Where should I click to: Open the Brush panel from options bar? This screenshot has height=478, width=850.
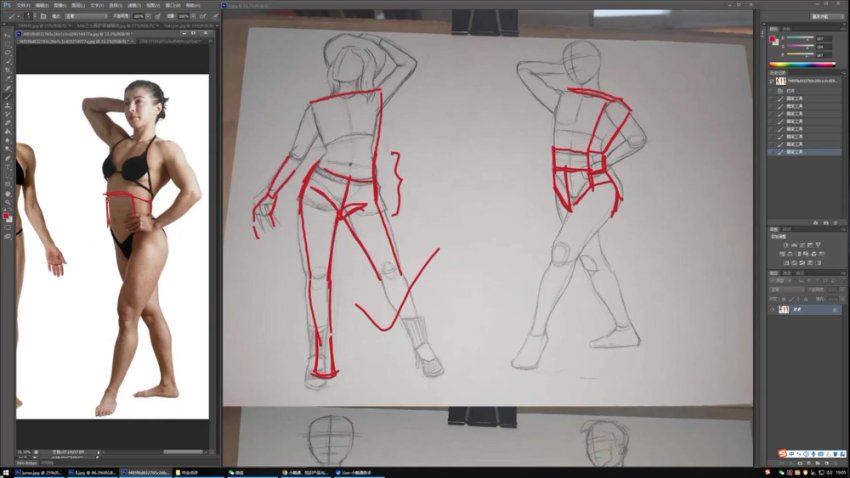point(43,16)
